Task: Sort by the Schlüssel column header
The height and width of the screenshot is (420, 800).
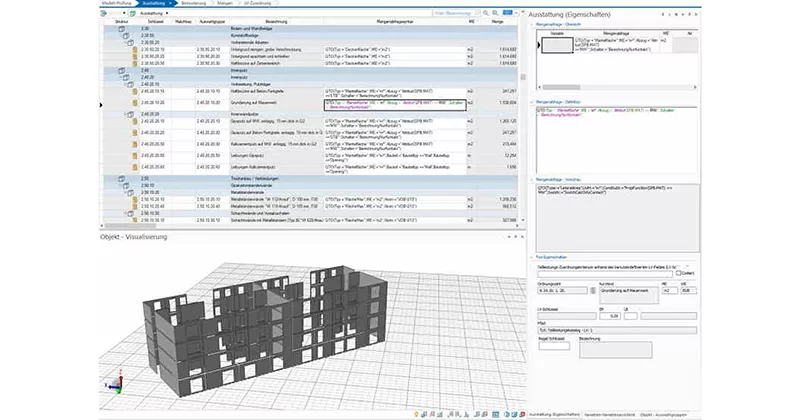Action: coord(156,22)
